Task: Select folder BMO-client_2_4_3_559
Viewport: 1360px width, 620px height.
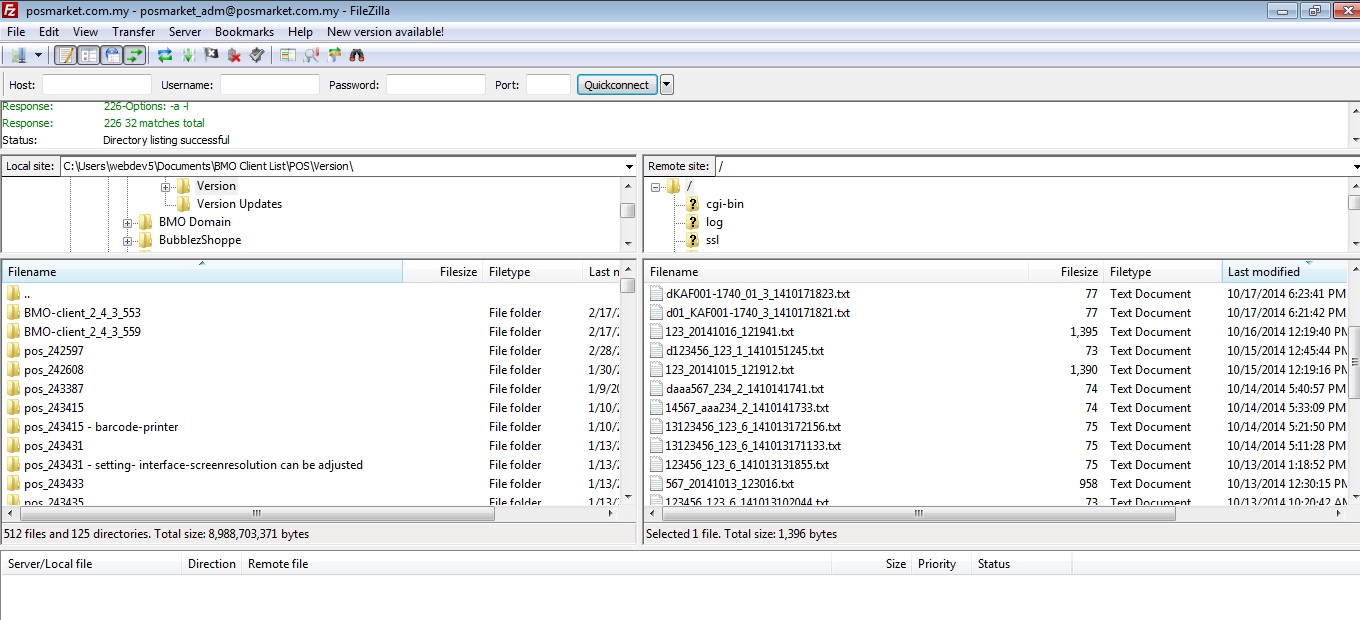Action: pyautogui.click(x=311, y=332)
